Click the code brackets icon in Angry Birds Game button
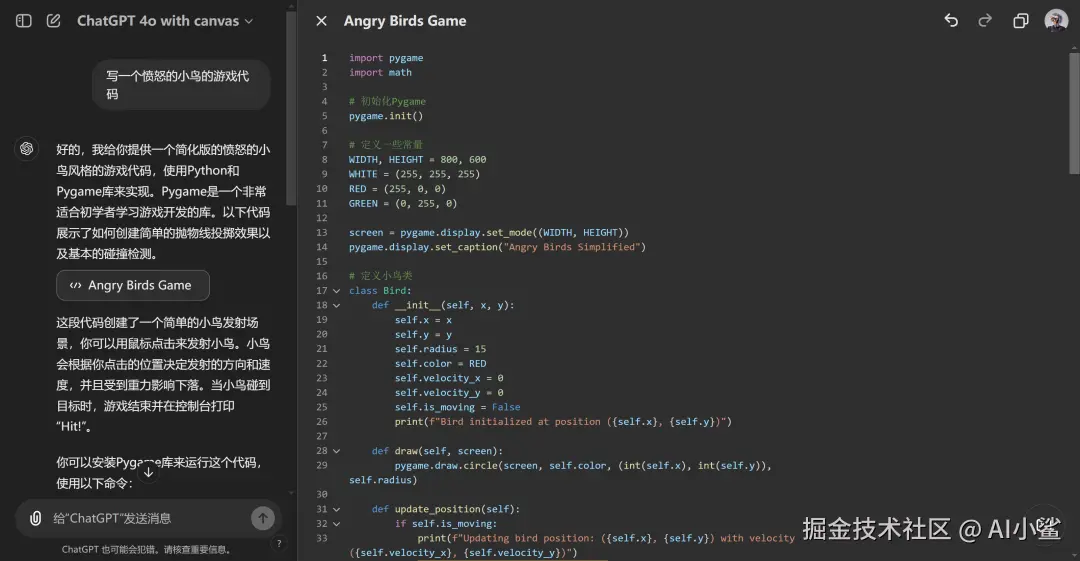 [75, 285]
